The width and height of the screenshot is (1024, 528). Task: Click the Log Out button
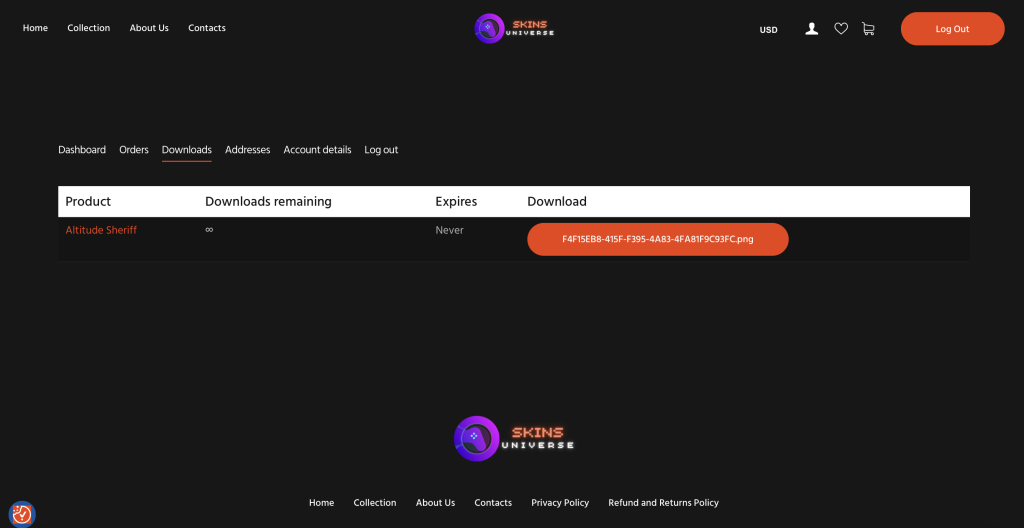tap(952, 29)
